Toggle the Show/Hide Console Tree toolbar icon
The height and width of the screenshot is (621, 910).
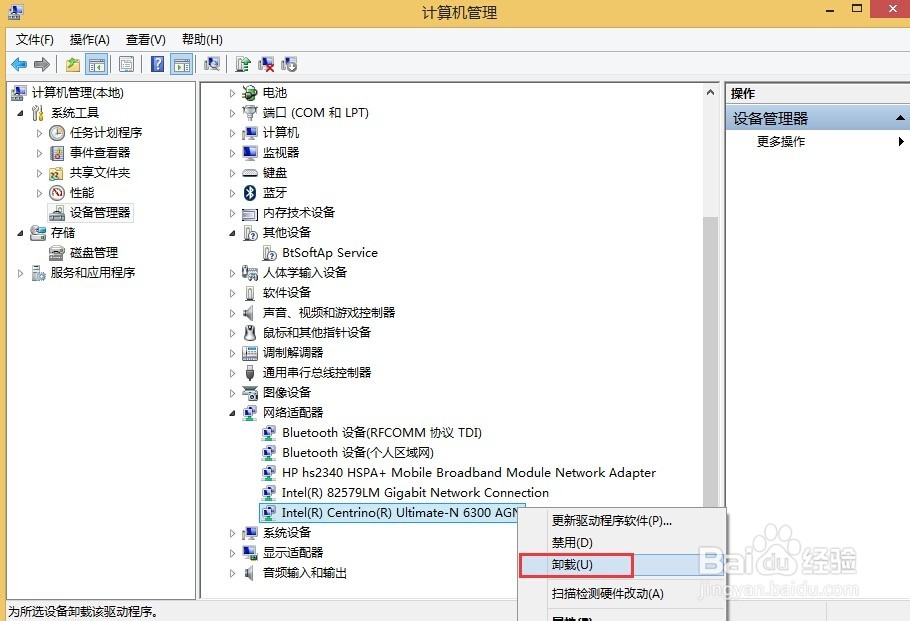[x=97, y=64]
